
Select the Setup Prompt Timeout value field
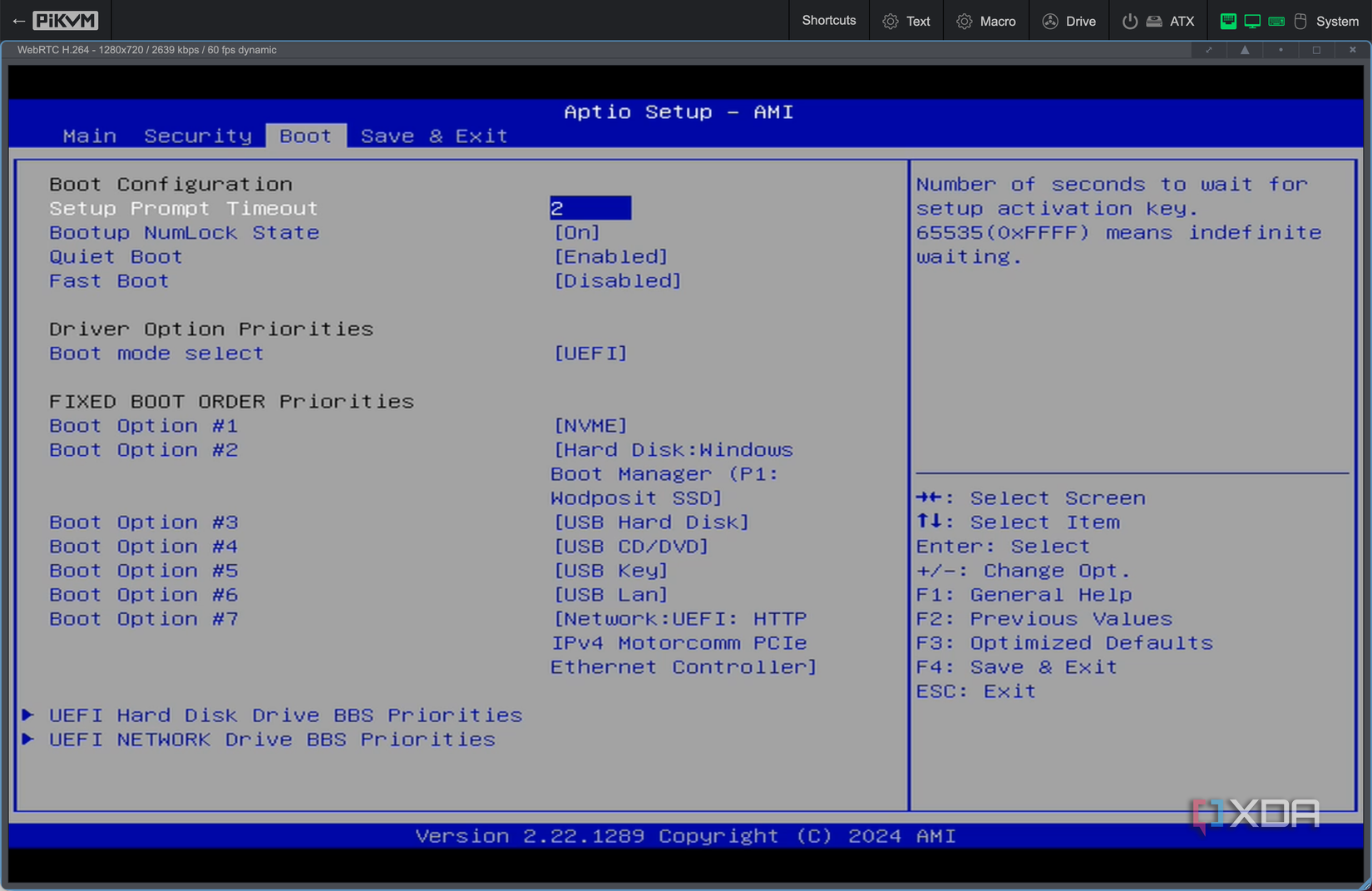click(x=590, y=208)
